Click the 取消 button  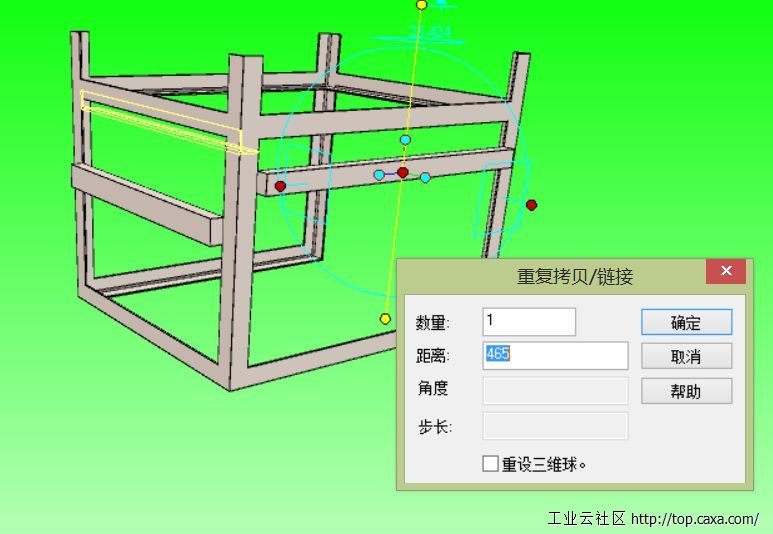pyautogui.click(x=687, y=356)
